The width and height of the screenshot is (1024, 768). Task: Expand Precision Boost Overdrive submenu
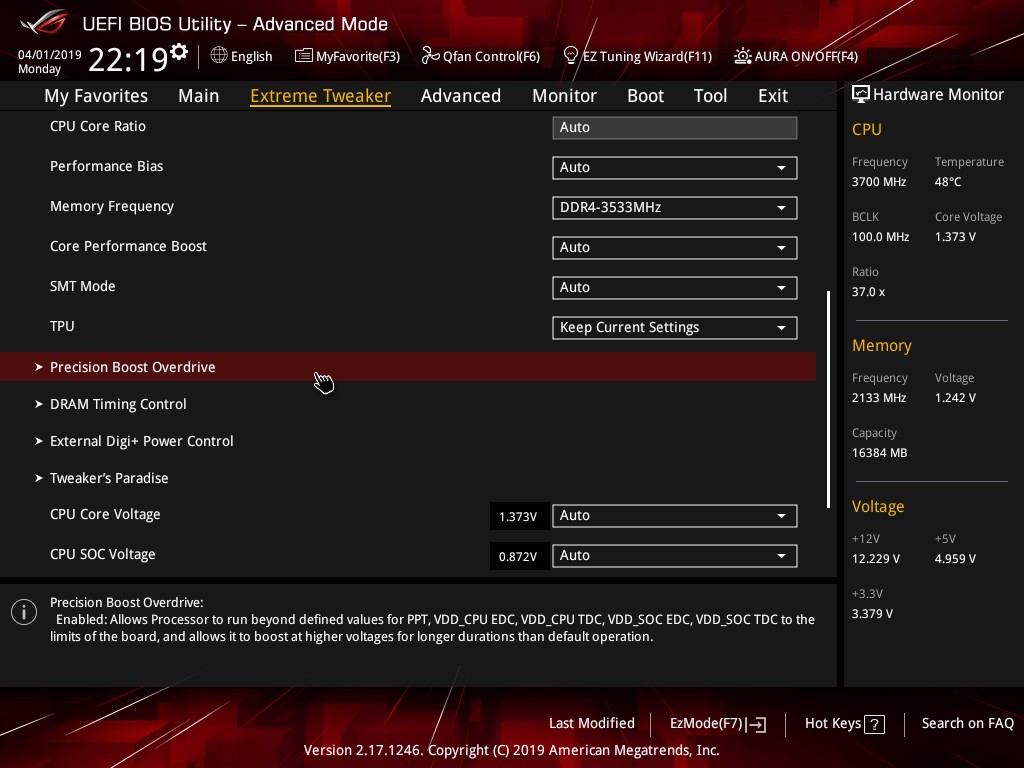[x=408, y=367]
